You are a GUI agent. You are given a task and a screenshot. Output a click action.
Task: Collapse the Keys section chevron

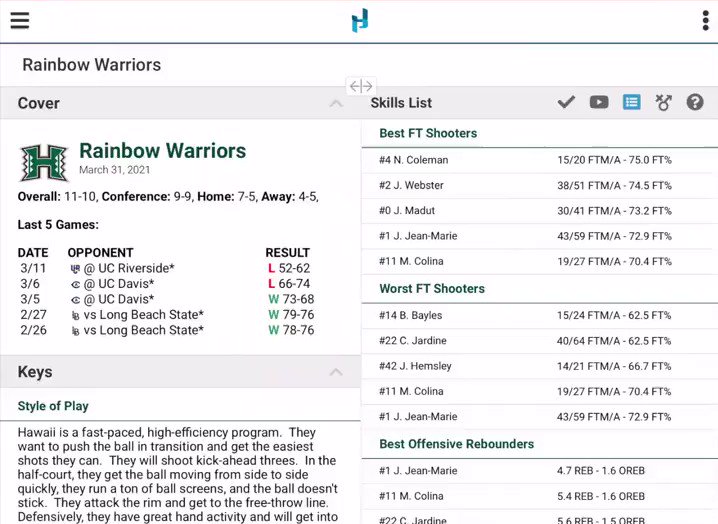click(x=336, y=372)
